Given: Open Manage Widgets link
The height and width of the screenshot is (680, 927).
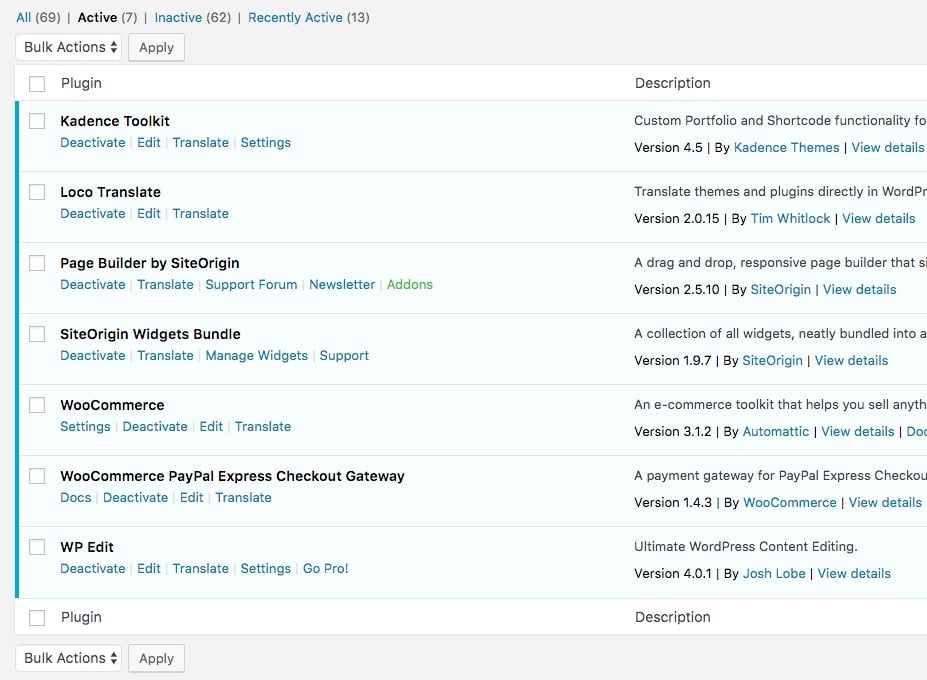Looking at the screenshot, I should tap(257, 355).
